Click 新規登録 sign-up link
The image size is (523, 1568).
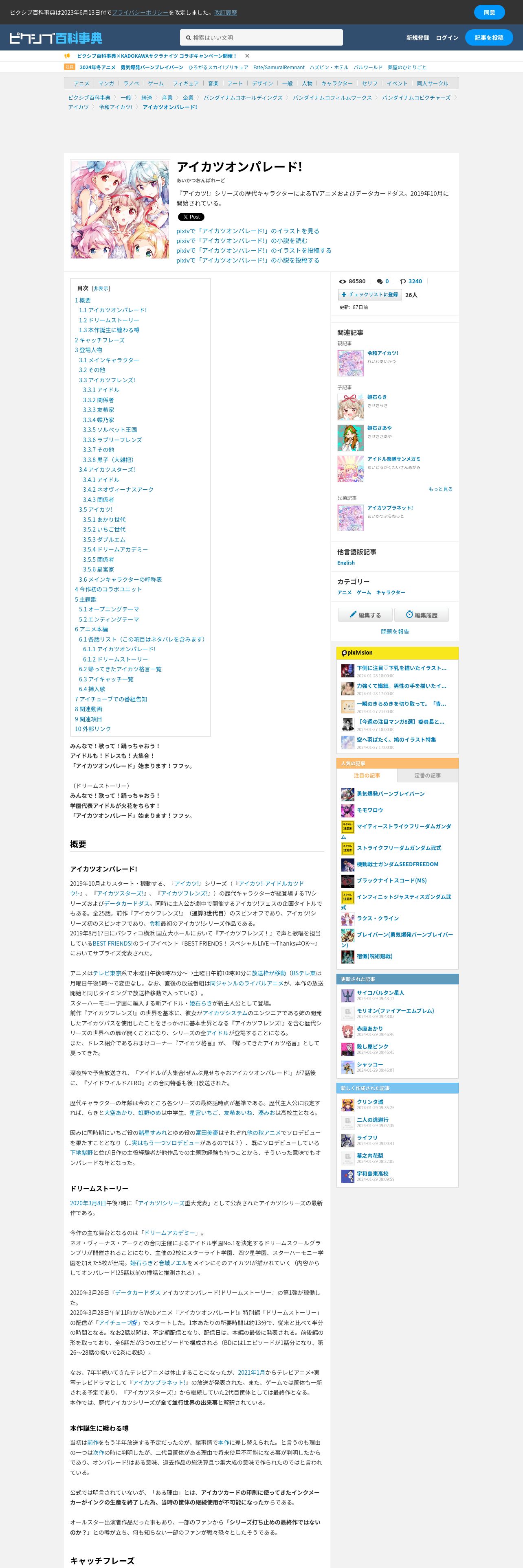[418, 38]
